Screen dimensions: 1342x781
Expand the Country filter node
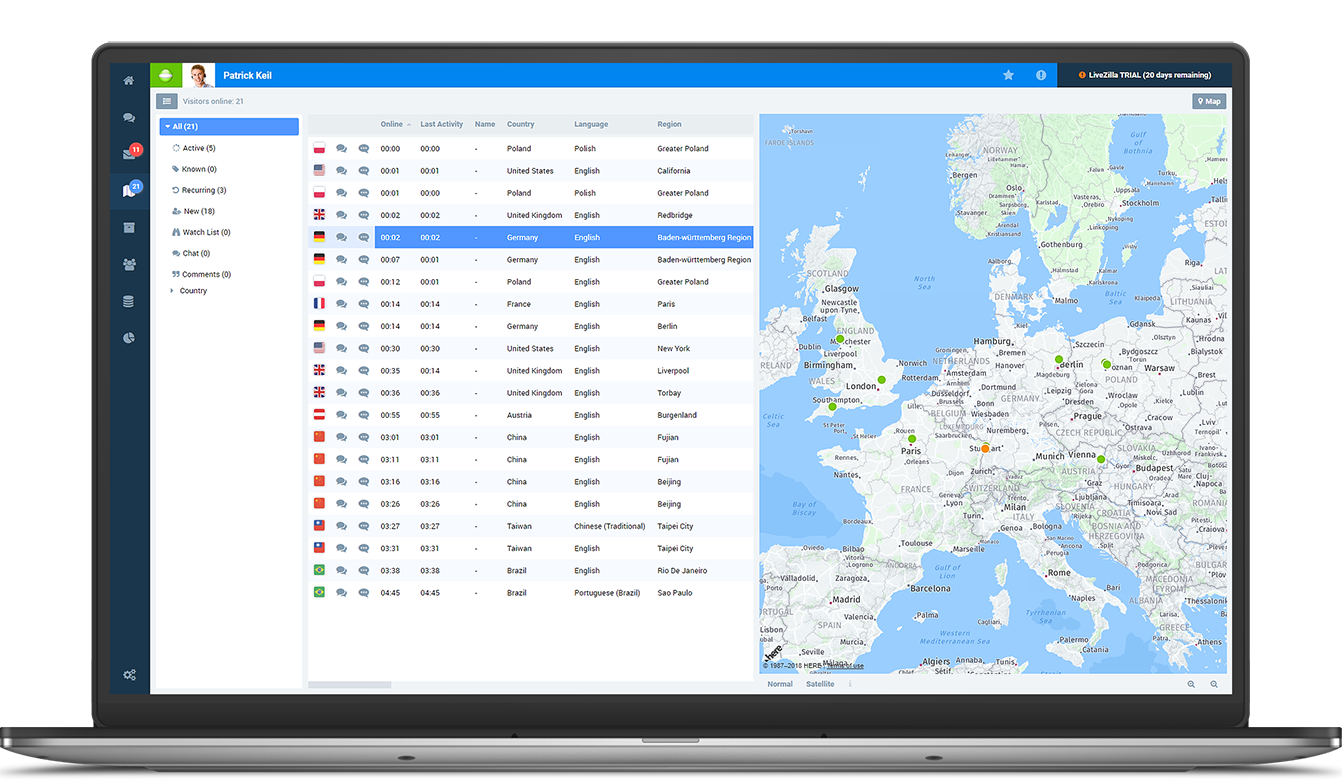[172, 291]
